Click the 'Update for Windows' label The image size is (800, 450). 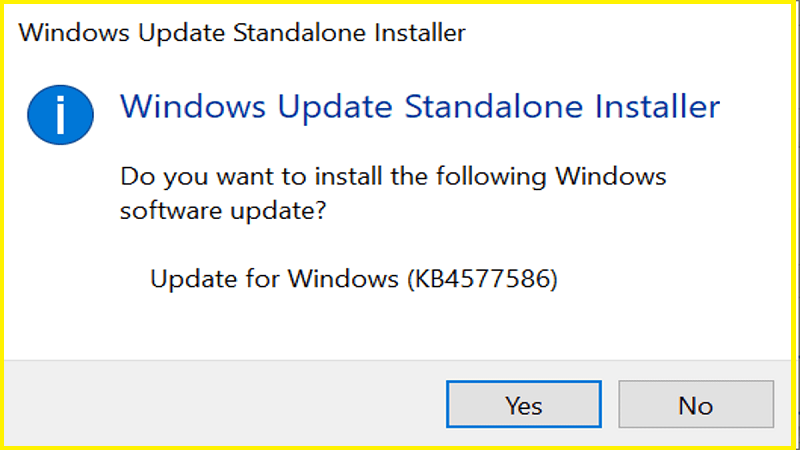[275, 278]
